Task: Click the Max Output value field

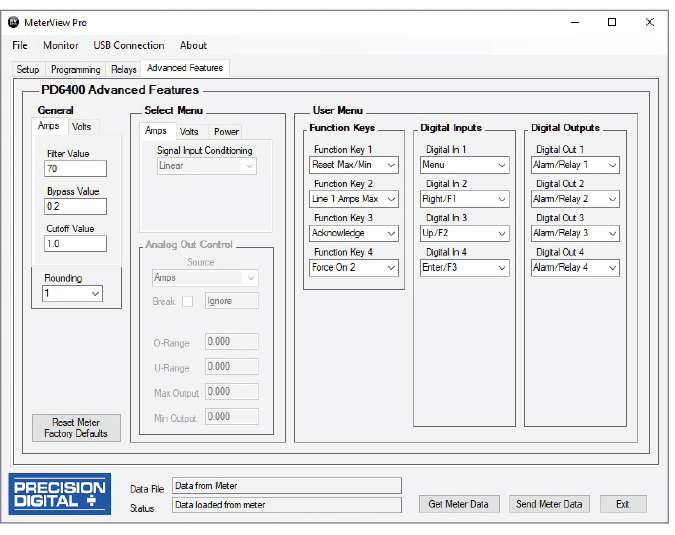Action: point(232,391)
